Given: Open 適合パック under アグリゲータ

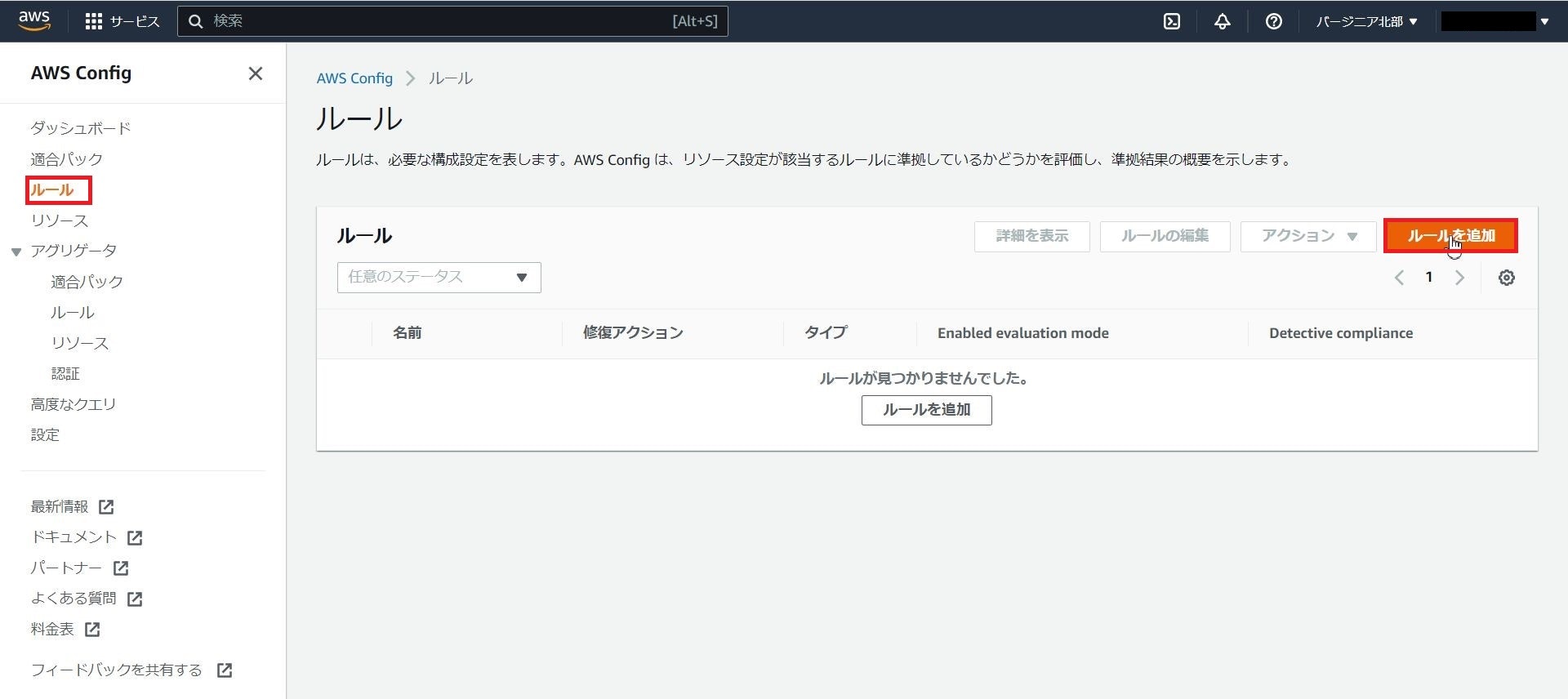Looking at the screenshot, I should [x=87, y=282].
